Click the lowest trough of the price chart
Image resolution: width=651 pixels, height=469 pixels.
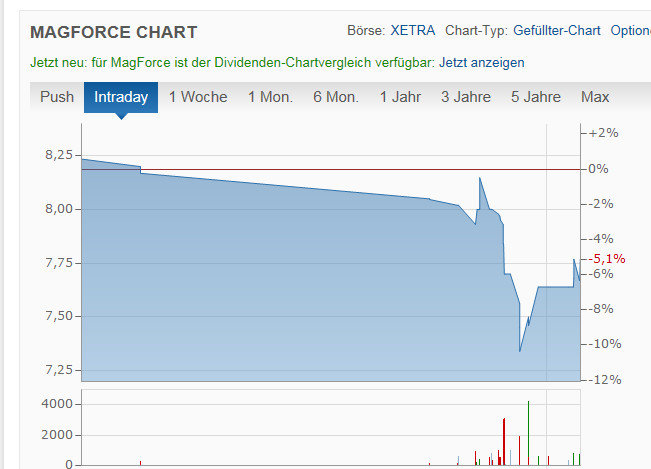[x=520, y=350]
